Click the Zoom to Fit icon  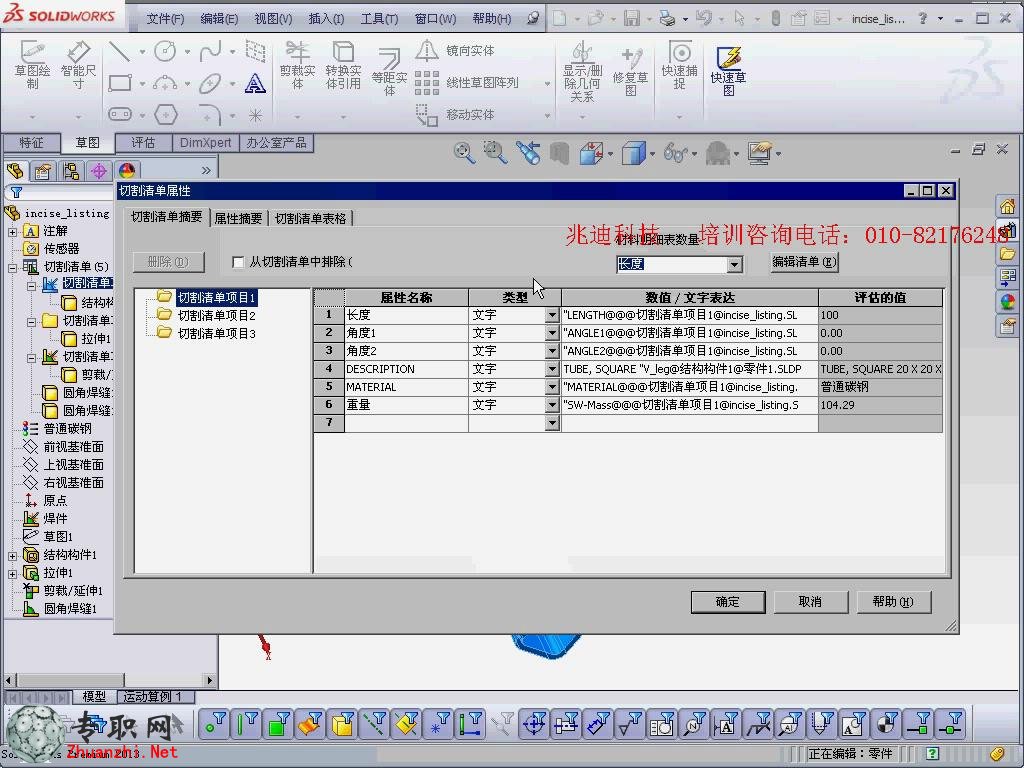(x=464, y=153)
